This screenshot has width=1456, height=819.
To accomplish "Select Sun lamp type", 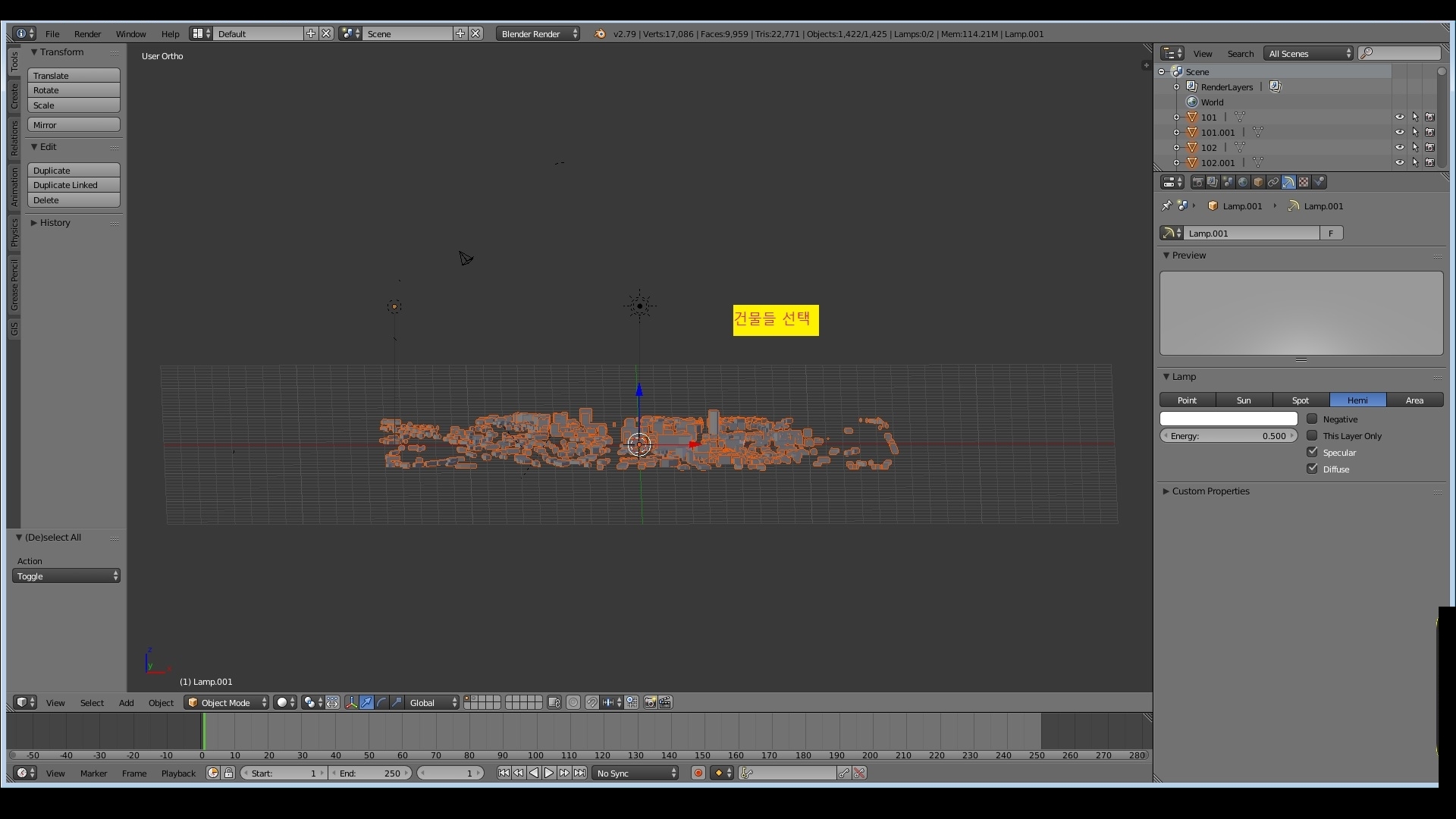I will (1244, 400).
